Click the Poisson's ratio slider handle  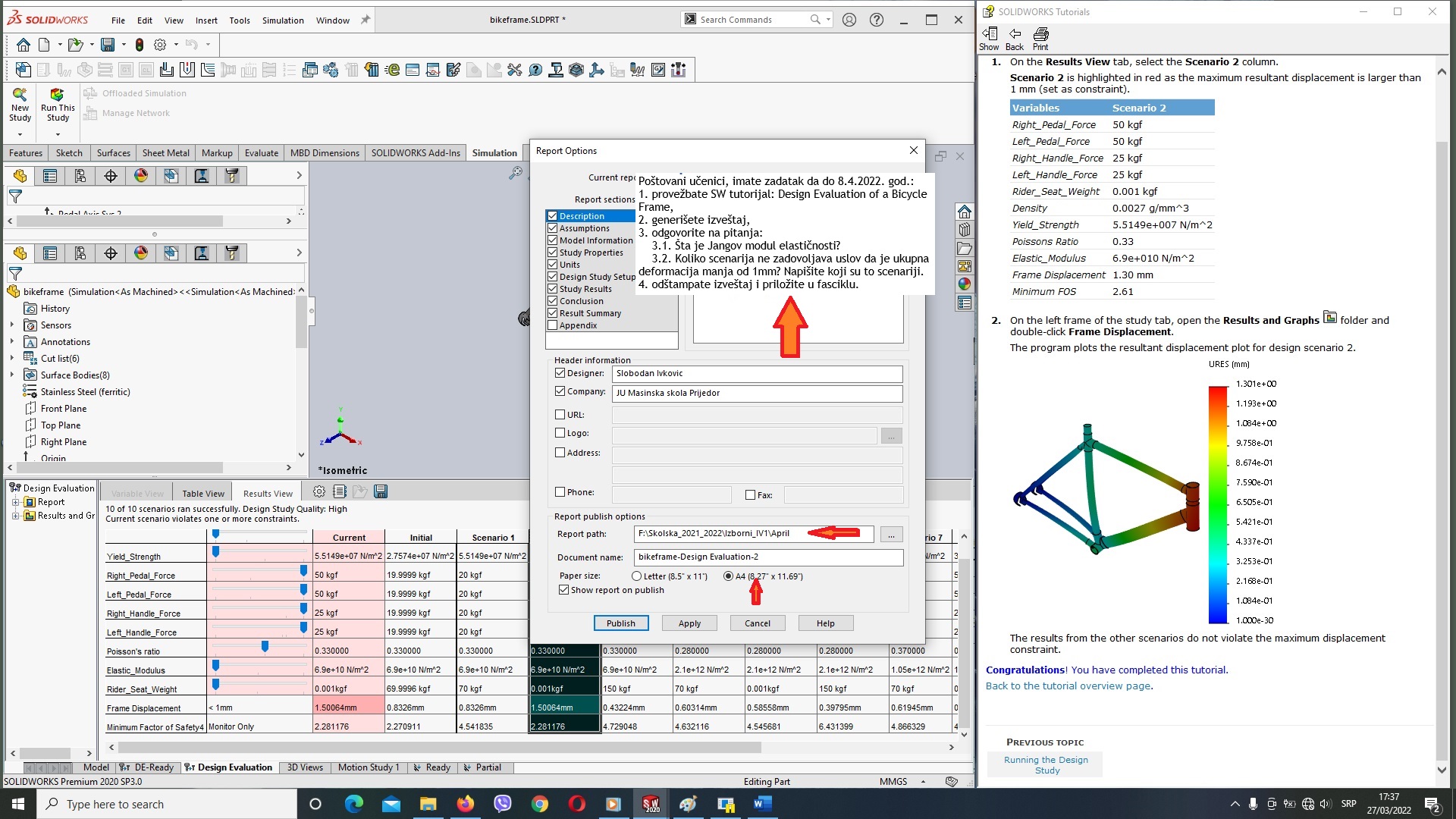tap(265, 647)
